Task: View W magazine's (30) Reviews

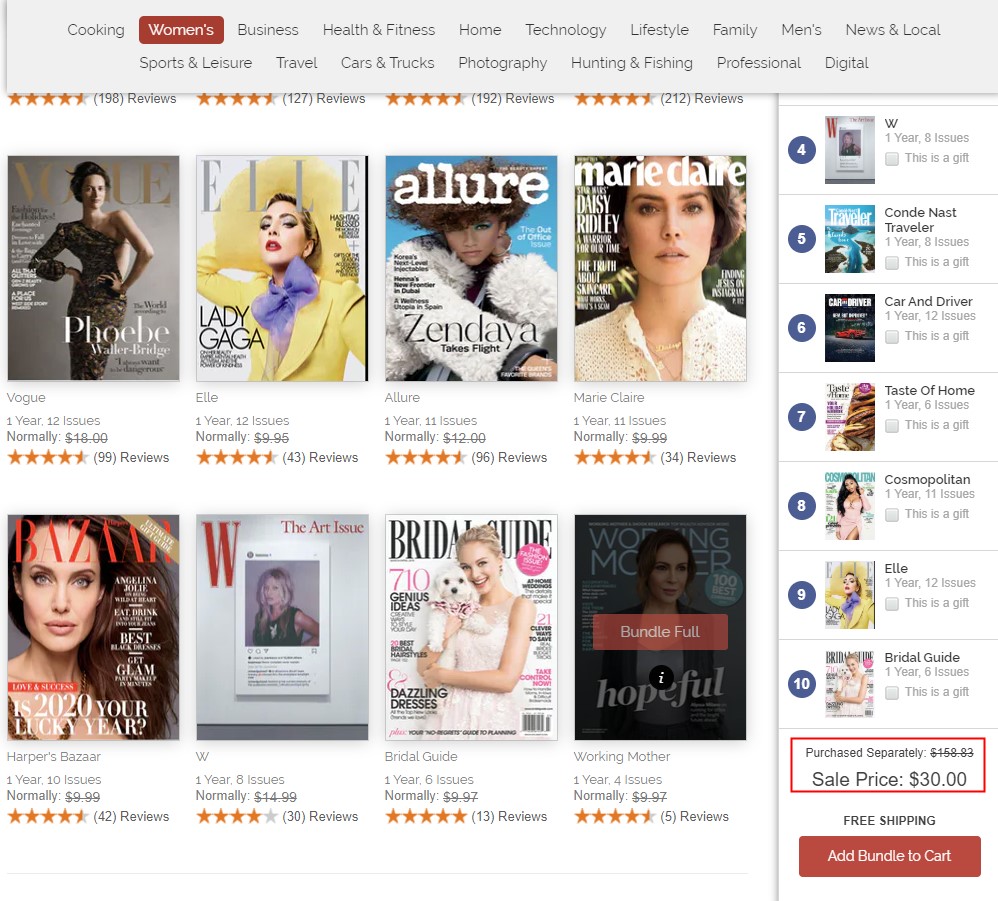Action: coord(277,816)
